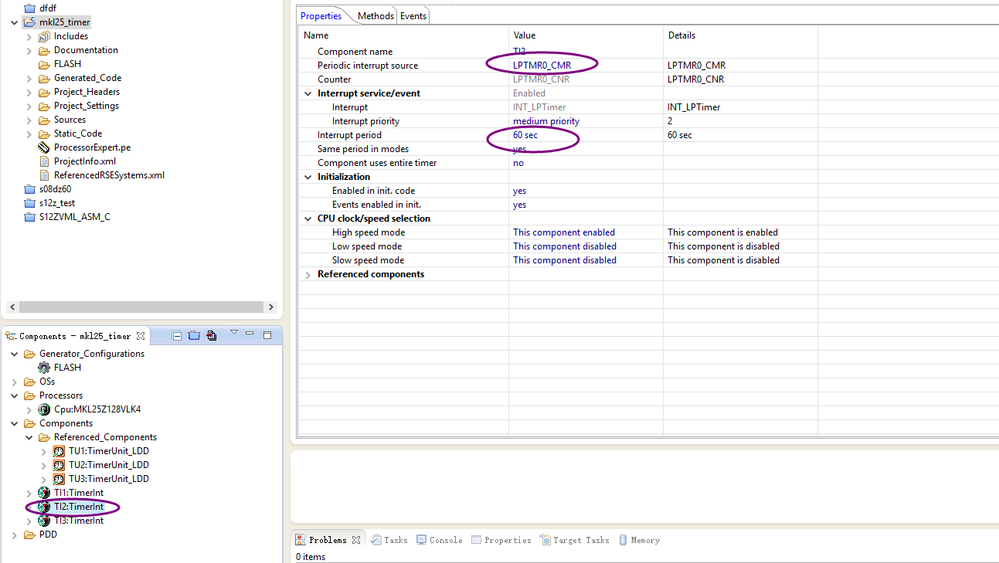Expand the Documentation folder
This screenshot has height=563, width=999.
click(29, 50)
